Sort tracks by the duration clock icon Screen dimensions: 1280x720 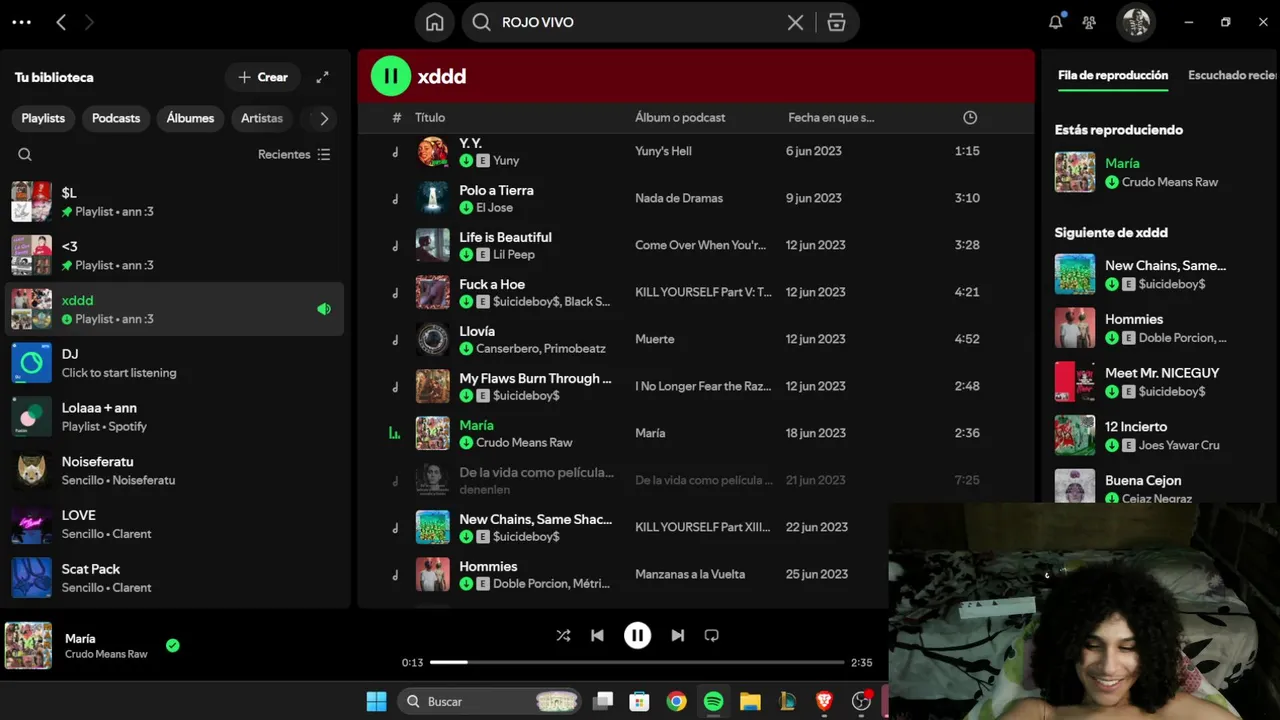click(x=969, y=118)
